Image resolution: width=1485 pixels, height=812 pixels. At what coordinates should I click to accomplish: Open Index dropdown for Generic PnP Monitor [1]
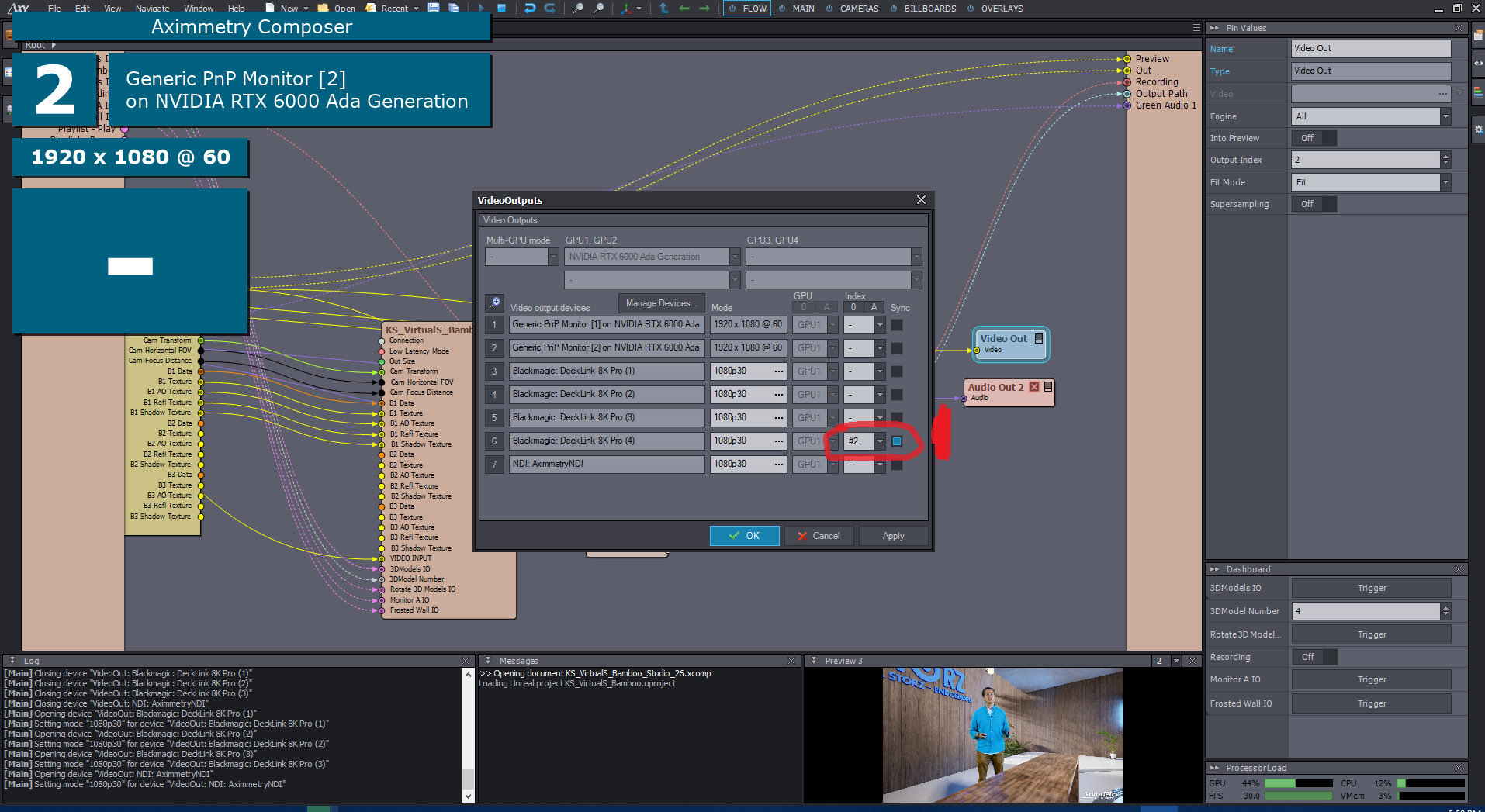(x=880, y=325)
